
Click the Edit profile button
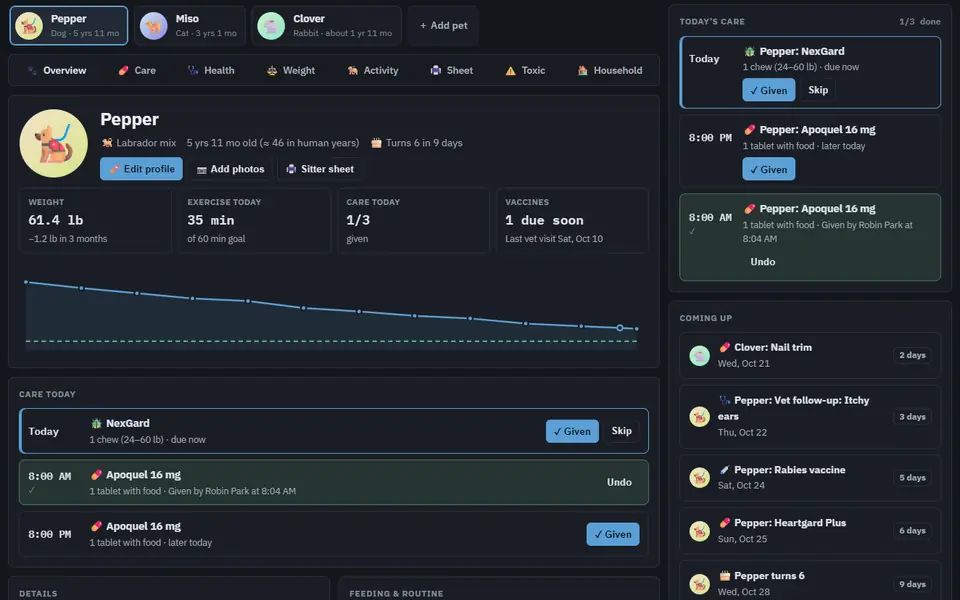[x=141, y=169]
